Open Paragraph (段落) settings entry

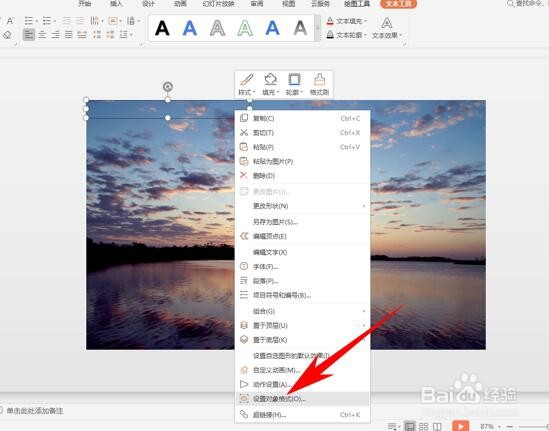(303, 281)
